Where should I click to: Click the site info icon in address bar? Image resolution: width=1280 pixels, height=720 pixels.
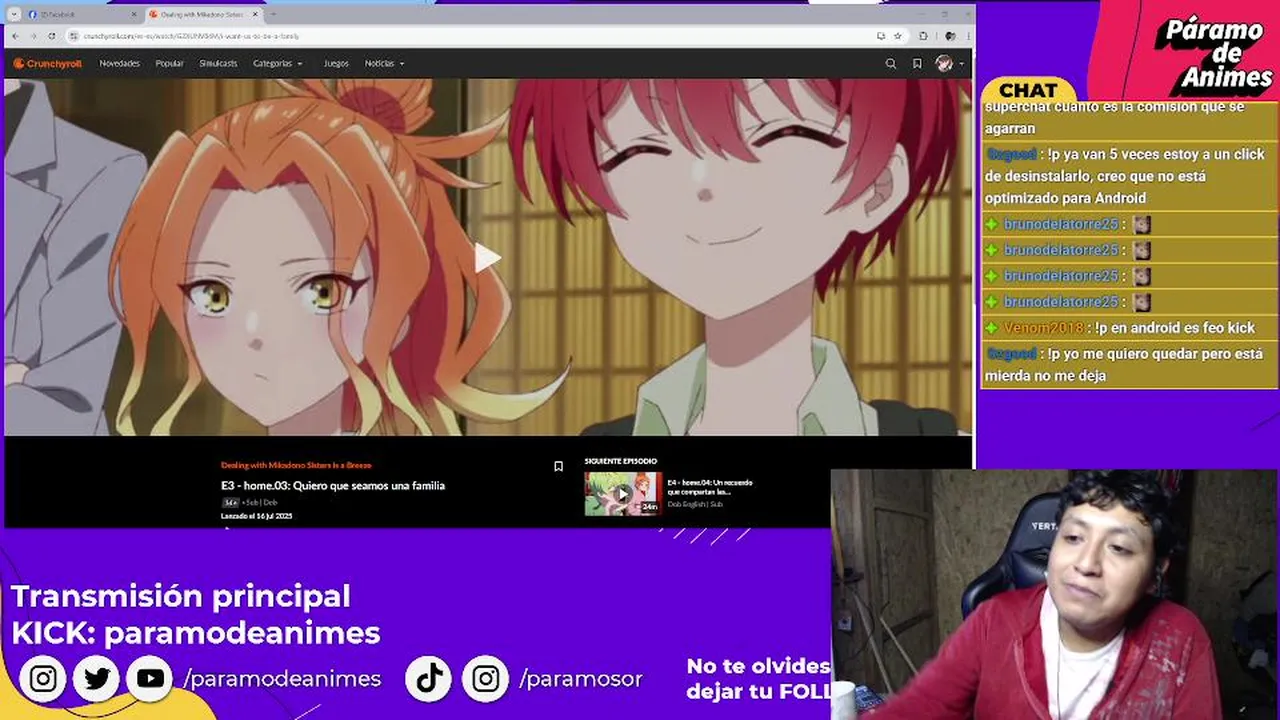(x=75, y=36)
